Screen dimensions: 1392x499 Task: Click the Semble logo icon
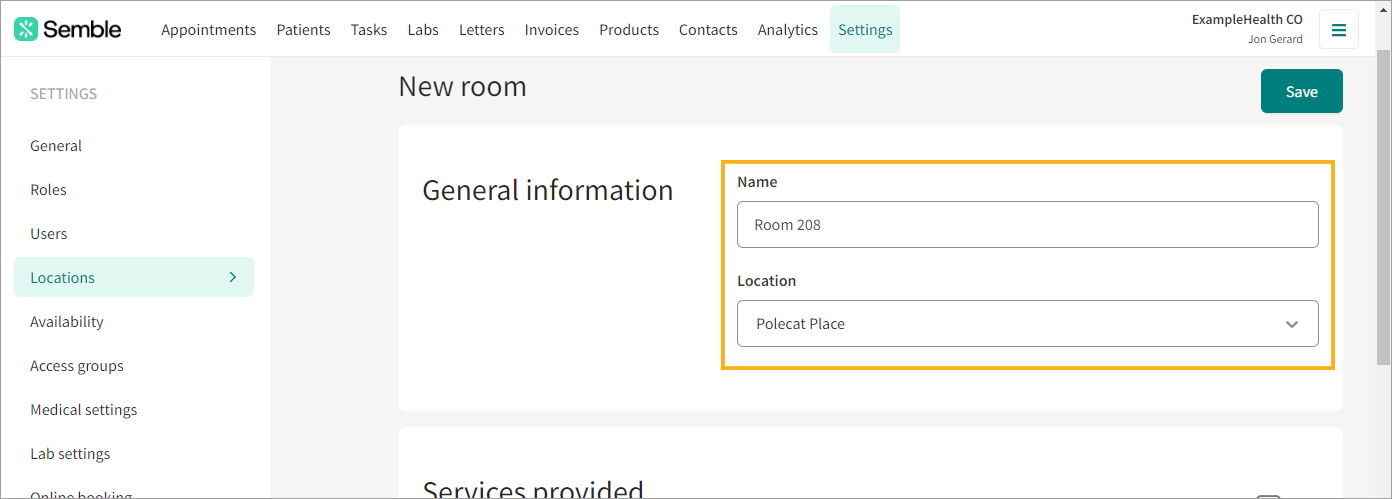26,29
